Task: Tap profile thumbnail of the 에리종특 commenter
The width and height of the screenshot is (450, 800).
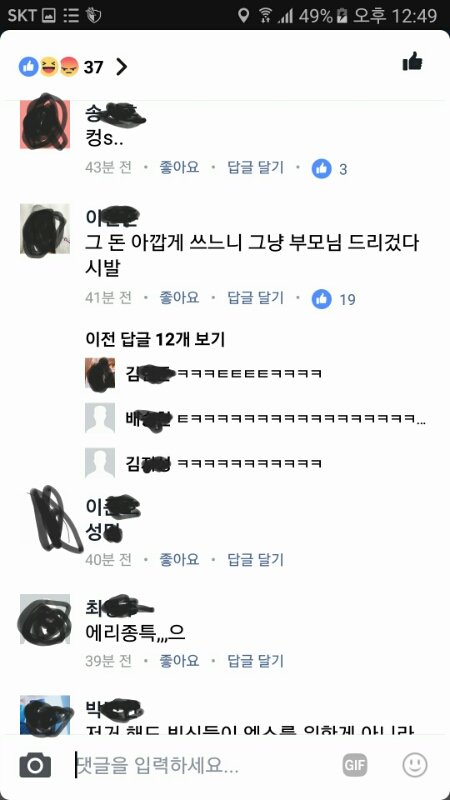Action: (45, 619)
